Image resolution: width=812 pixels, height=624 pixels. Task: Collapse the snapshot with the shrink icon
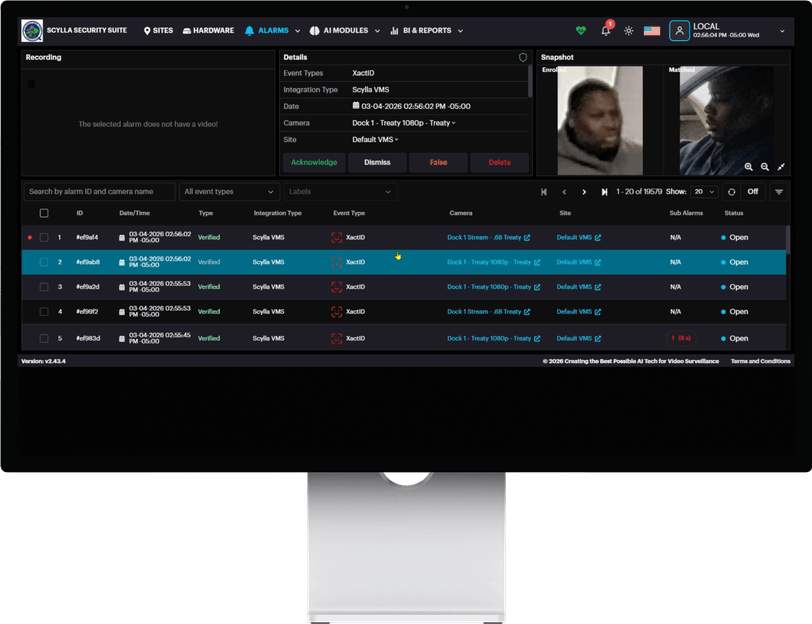(781, 167)
